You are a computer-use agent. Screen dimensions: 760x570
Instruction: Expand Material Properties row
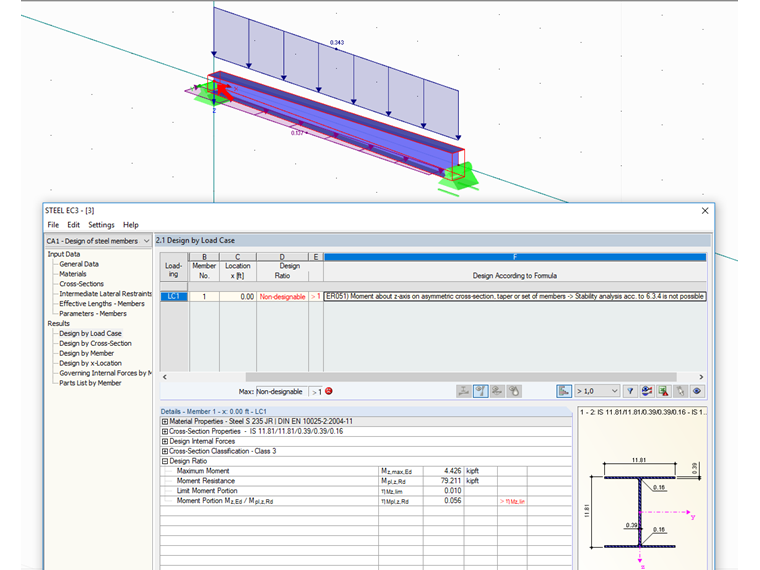click(165, 422)
